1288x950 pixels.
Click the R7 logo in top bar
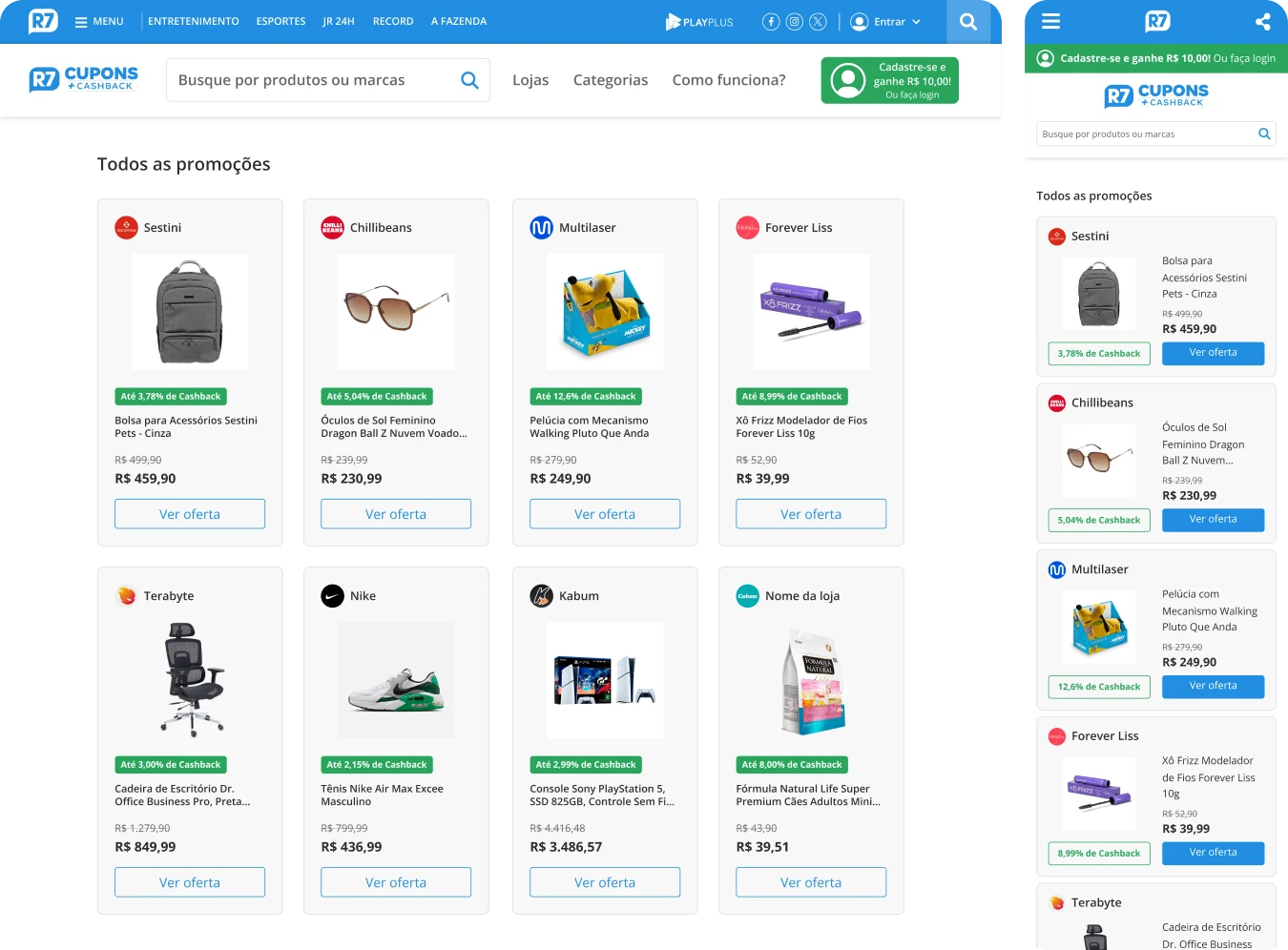pyautogui.click(x=43, y=21)
